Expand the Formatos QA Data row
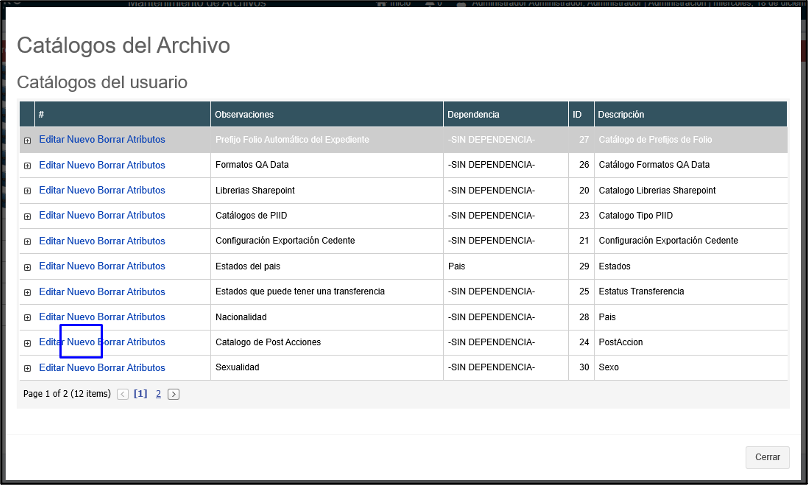This screenshot has height=486, width=808. [27, 166]
